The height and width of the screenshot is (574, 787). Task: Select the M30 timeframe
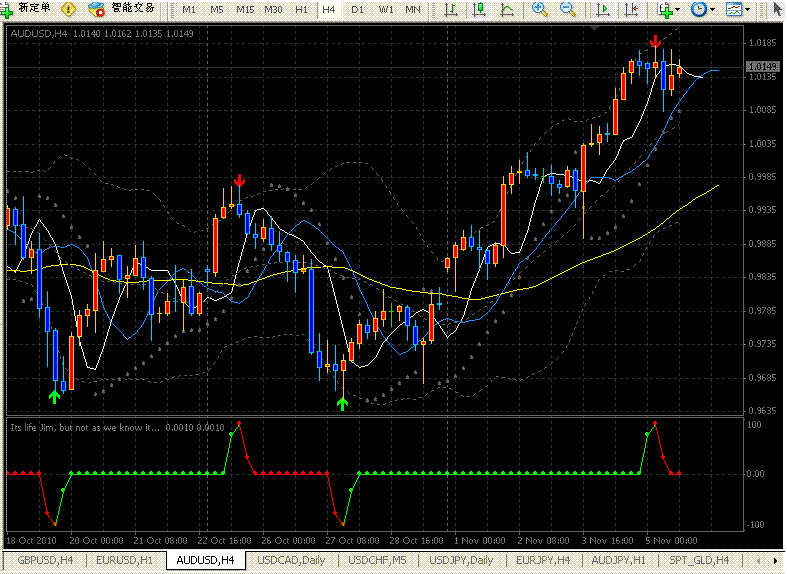tap(273, 10)
